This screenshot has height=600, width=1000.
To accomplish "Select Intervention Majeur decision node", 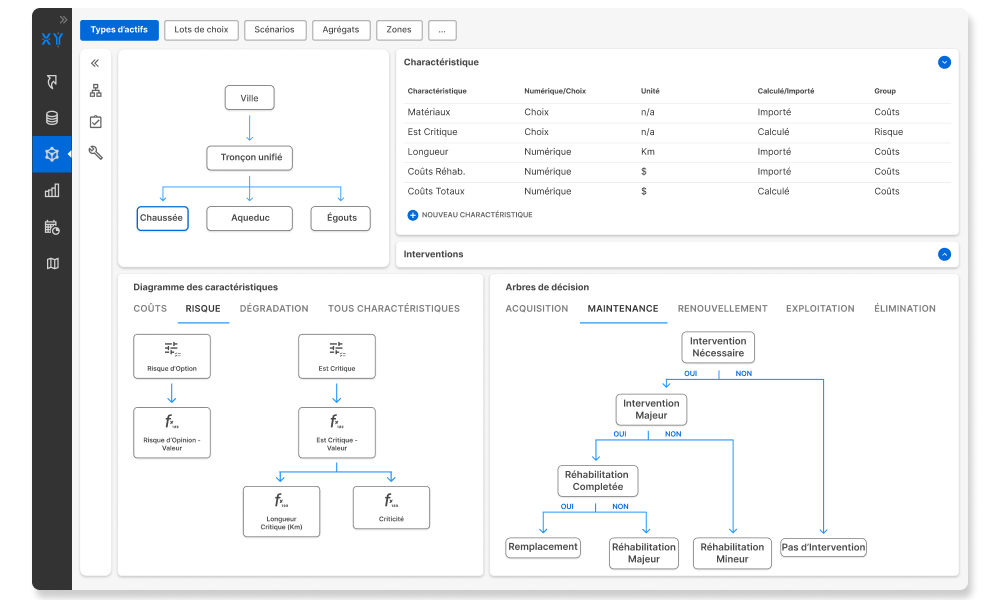I will [651, 409].
